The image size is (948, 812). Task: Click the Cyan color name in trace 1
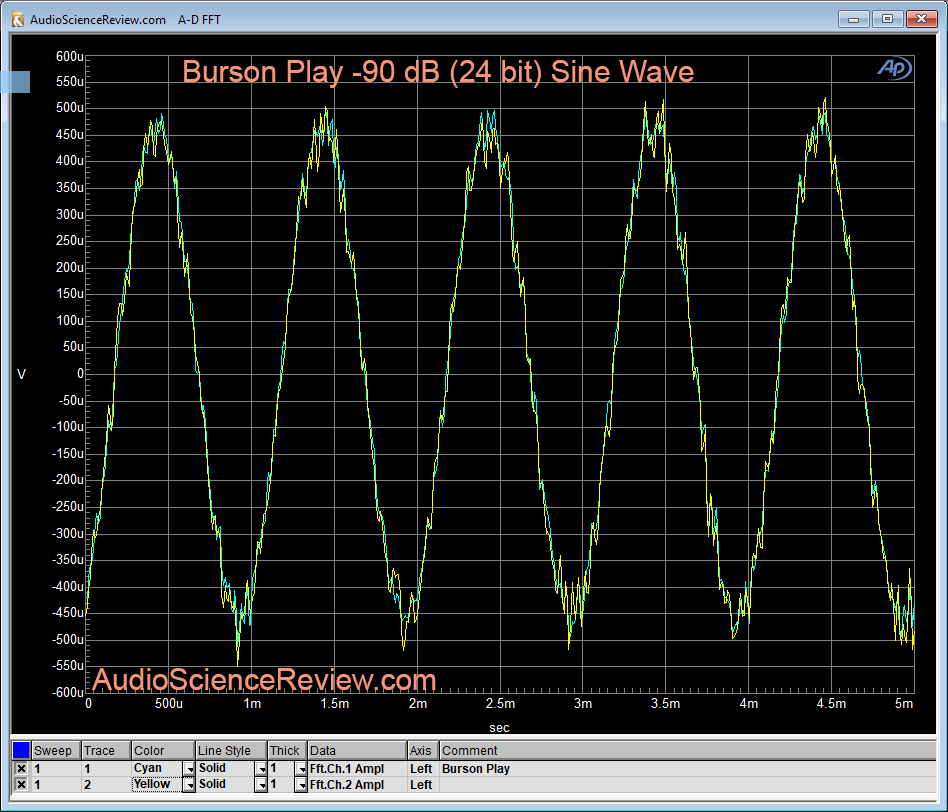point(148,768)
